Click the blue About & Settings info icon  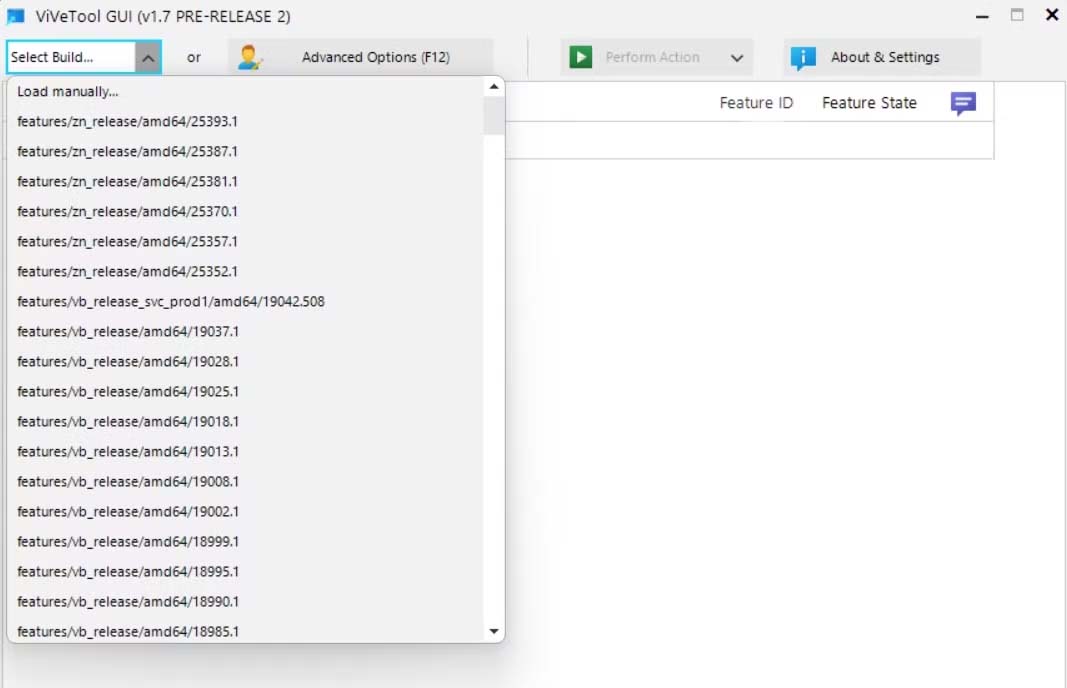(803, 58)
